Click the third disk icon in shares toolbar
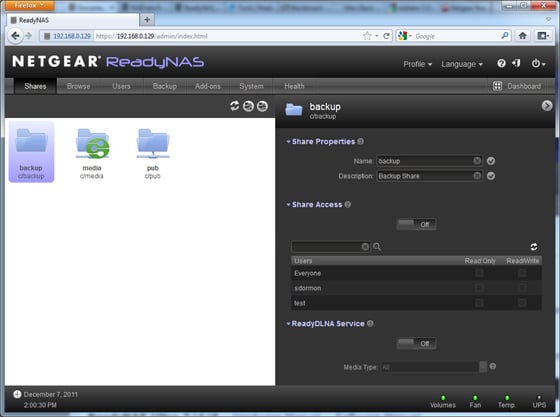This screenshot has width=560, height=417. pos(262,106)
